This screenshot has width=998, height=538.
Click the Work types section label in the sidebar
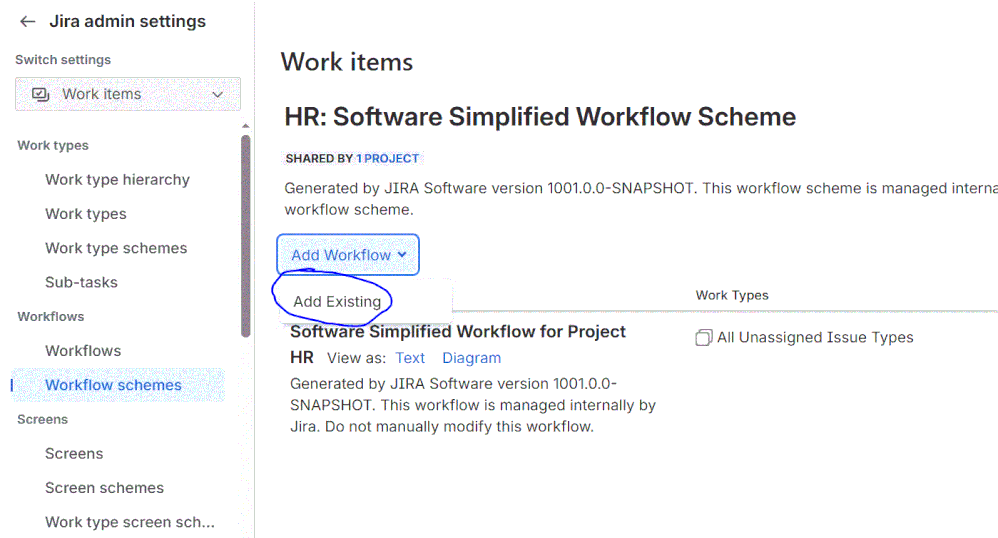pos(53,146)
